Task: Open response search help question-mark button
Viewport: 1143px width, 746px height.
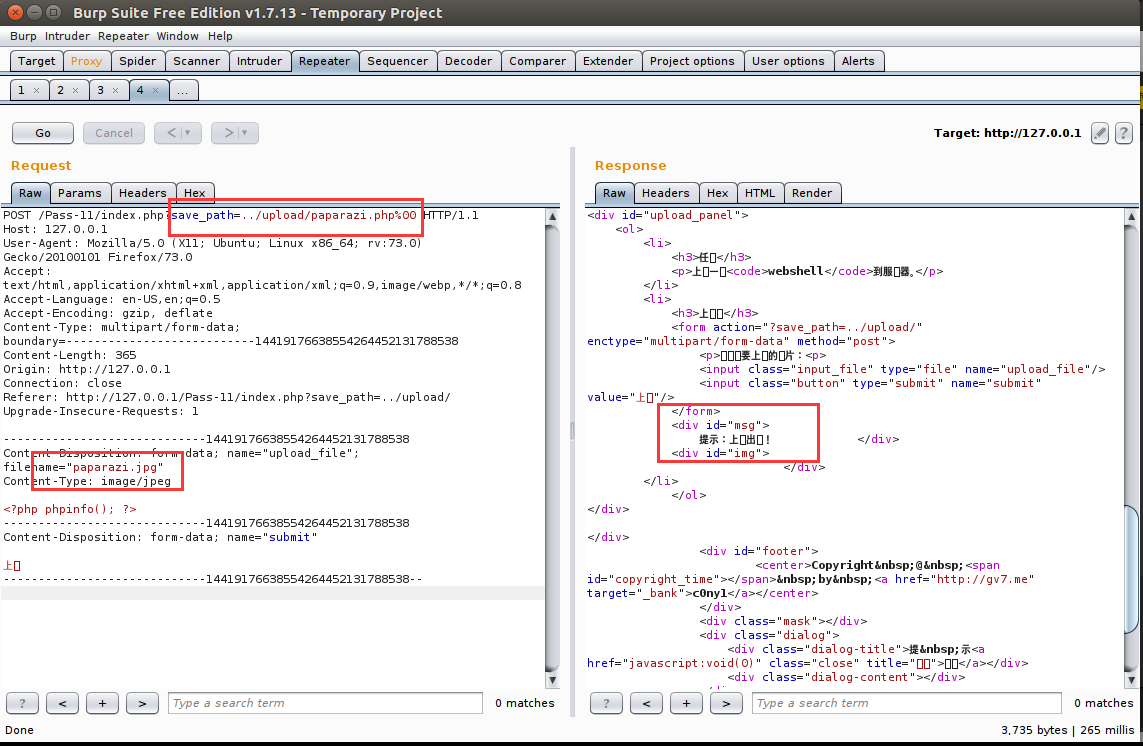Action: tap(606, 703)
